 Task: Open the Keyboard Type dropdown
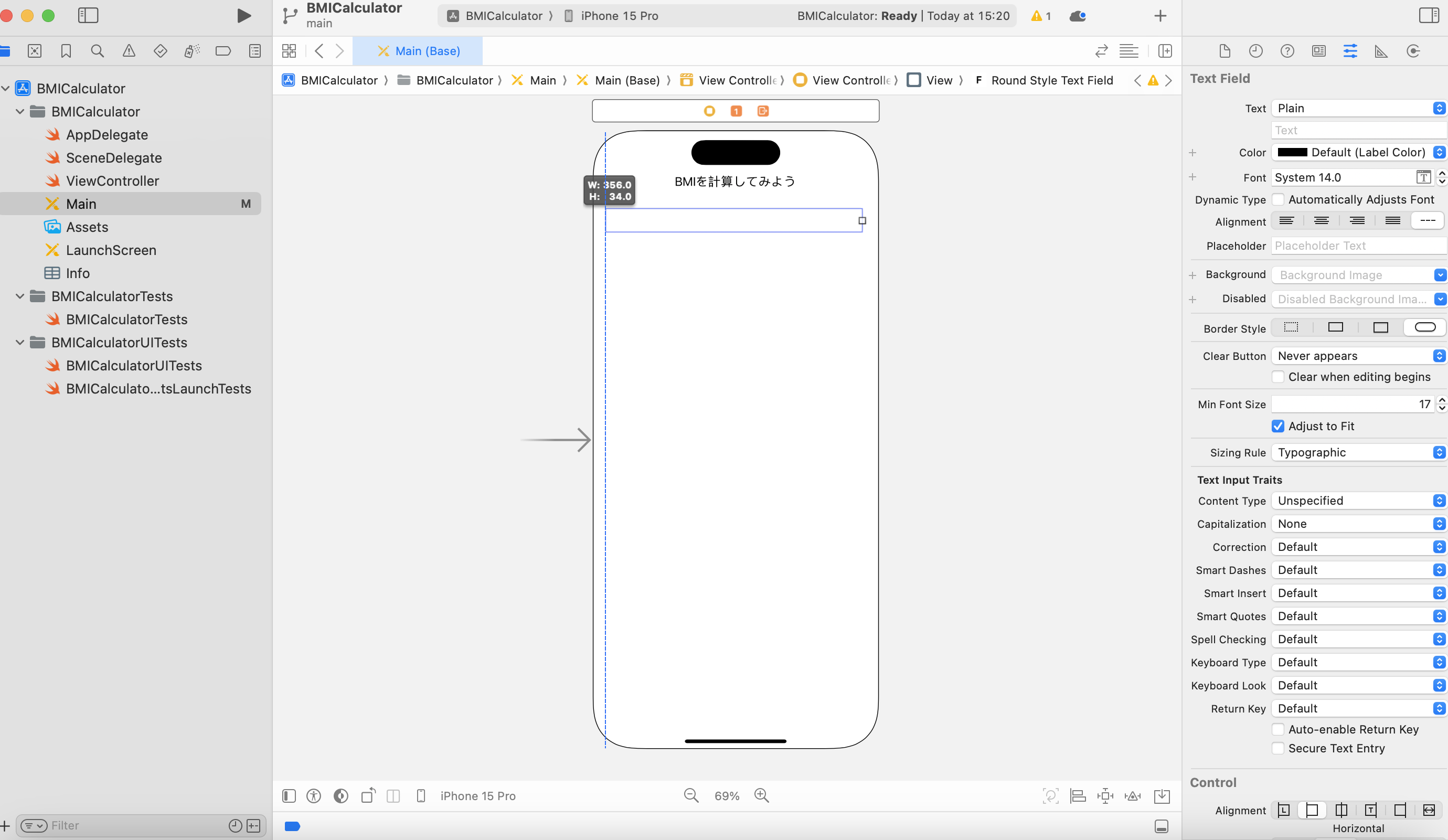coord(1358,662)
